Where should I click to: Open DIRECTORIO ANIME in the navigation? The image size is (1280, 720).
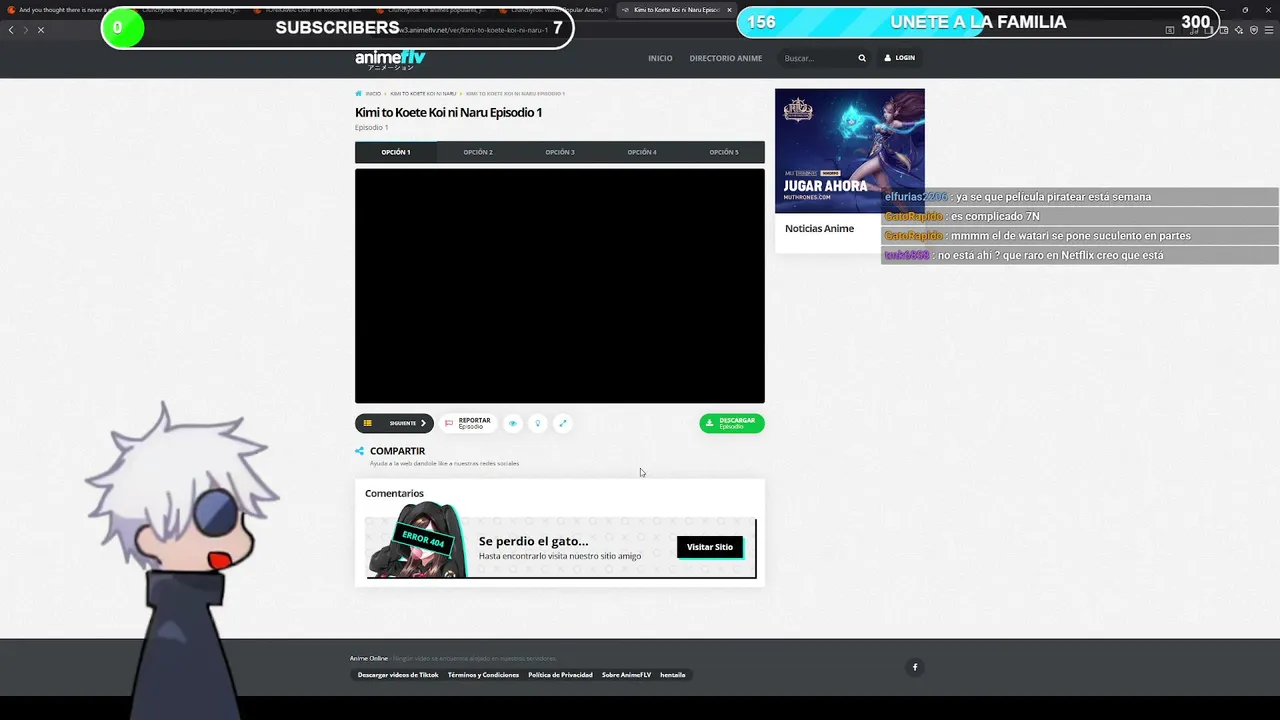coord(726,58)
